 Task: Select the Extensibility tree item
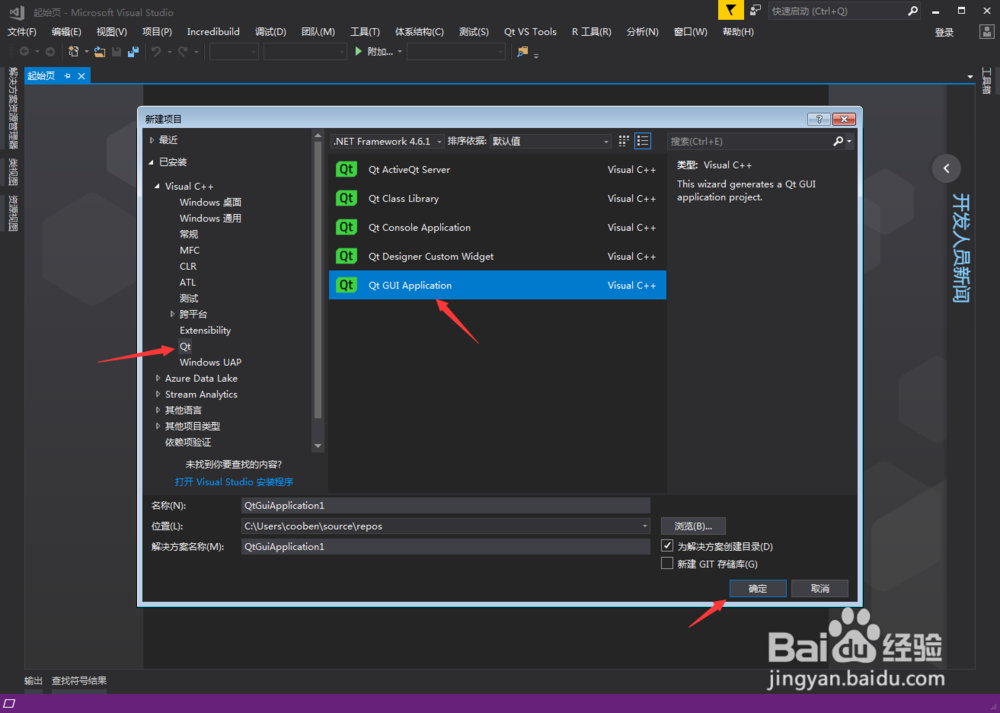pyautogui.click(x=205, y=330)
